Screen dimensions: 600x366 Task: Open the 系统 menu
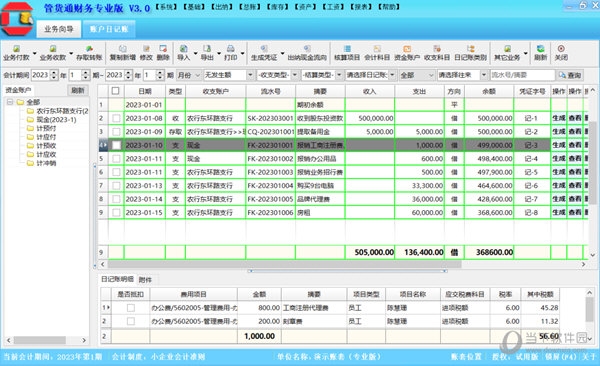point(166,7)
